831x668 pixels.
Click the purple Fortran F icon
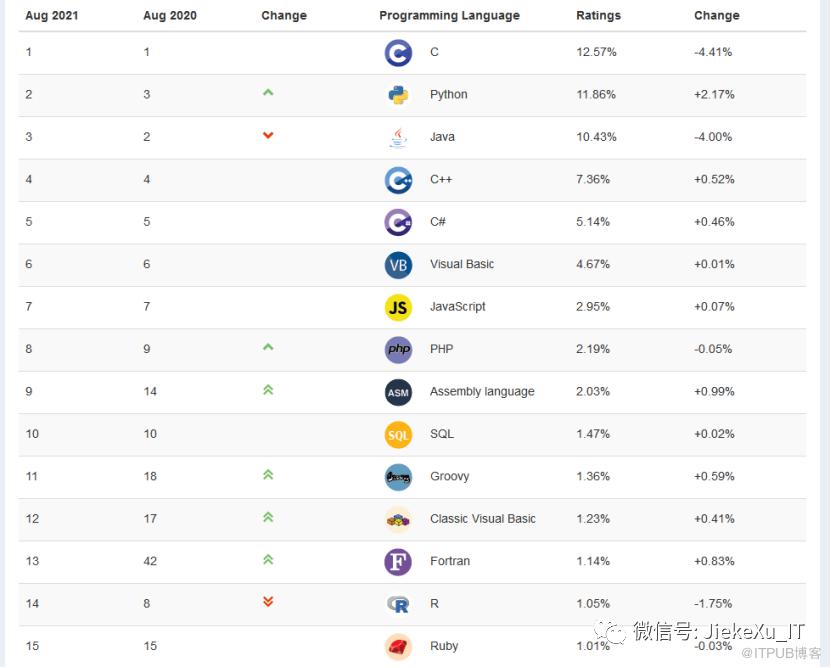coord(398,561)
